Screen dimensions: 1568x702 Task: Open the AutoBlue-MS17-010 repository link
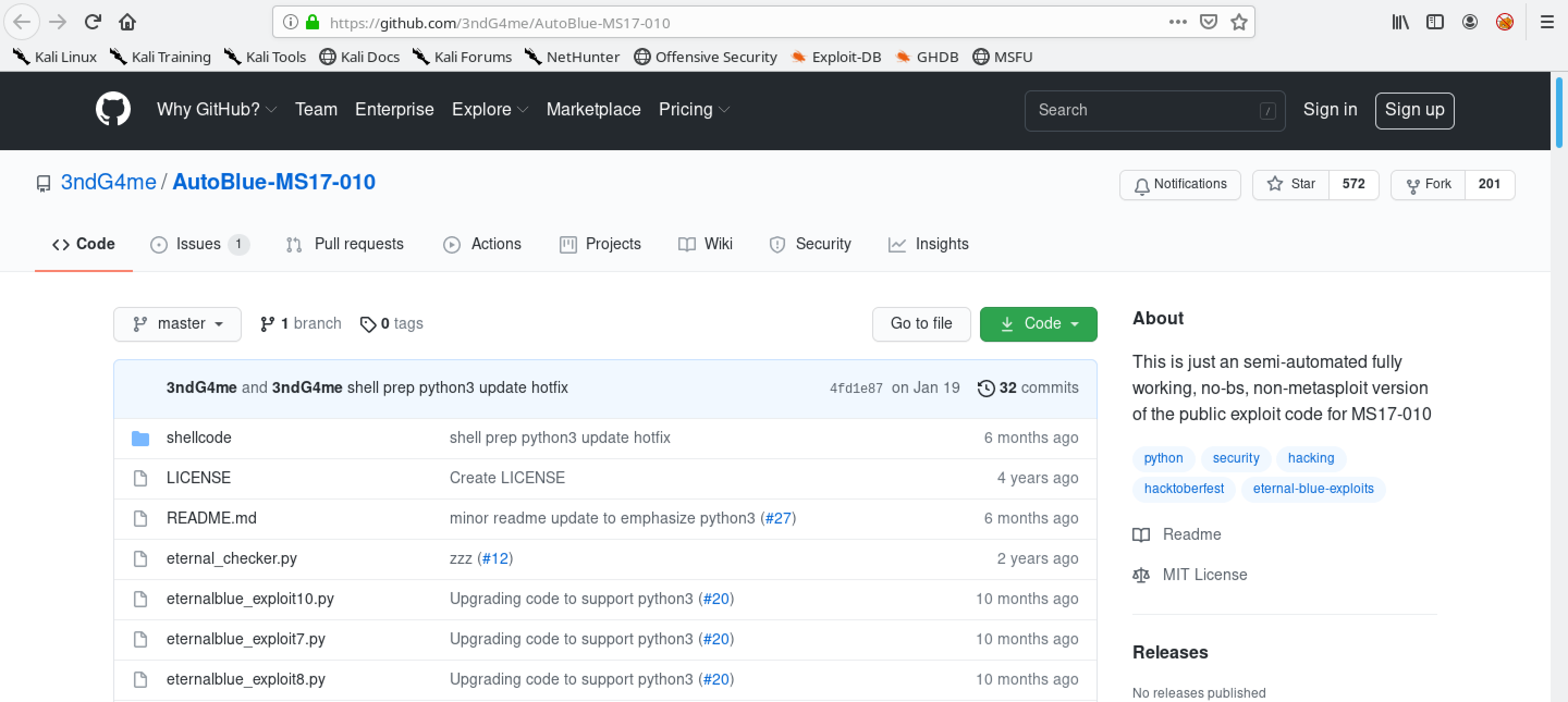pos(274,182)
